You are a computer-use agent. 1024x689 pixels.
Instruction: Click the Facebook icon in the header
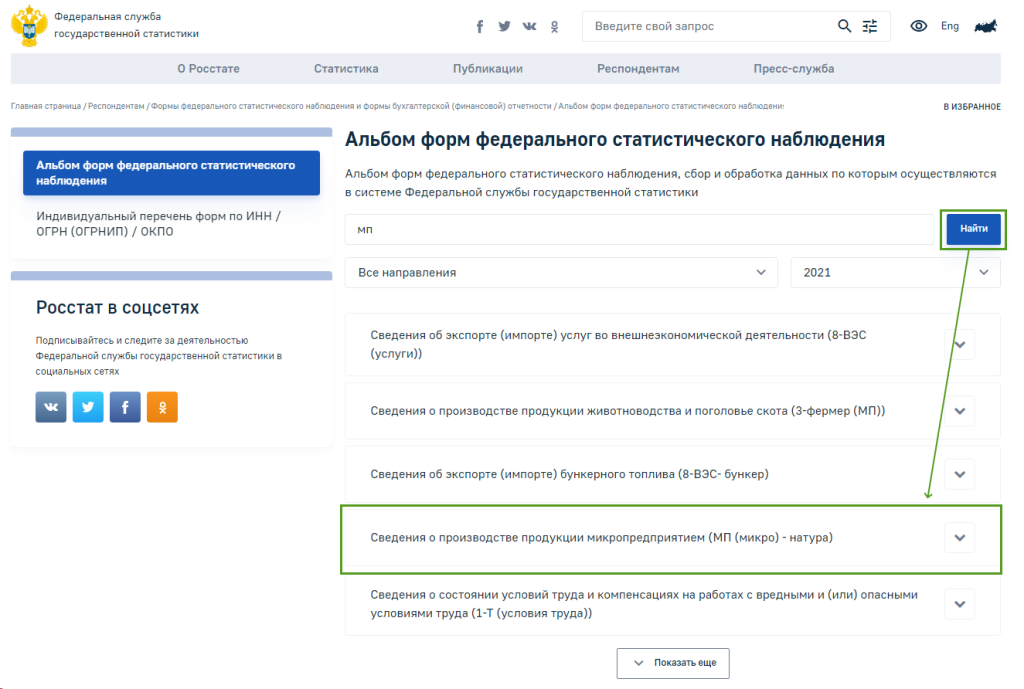pos(480,27)
